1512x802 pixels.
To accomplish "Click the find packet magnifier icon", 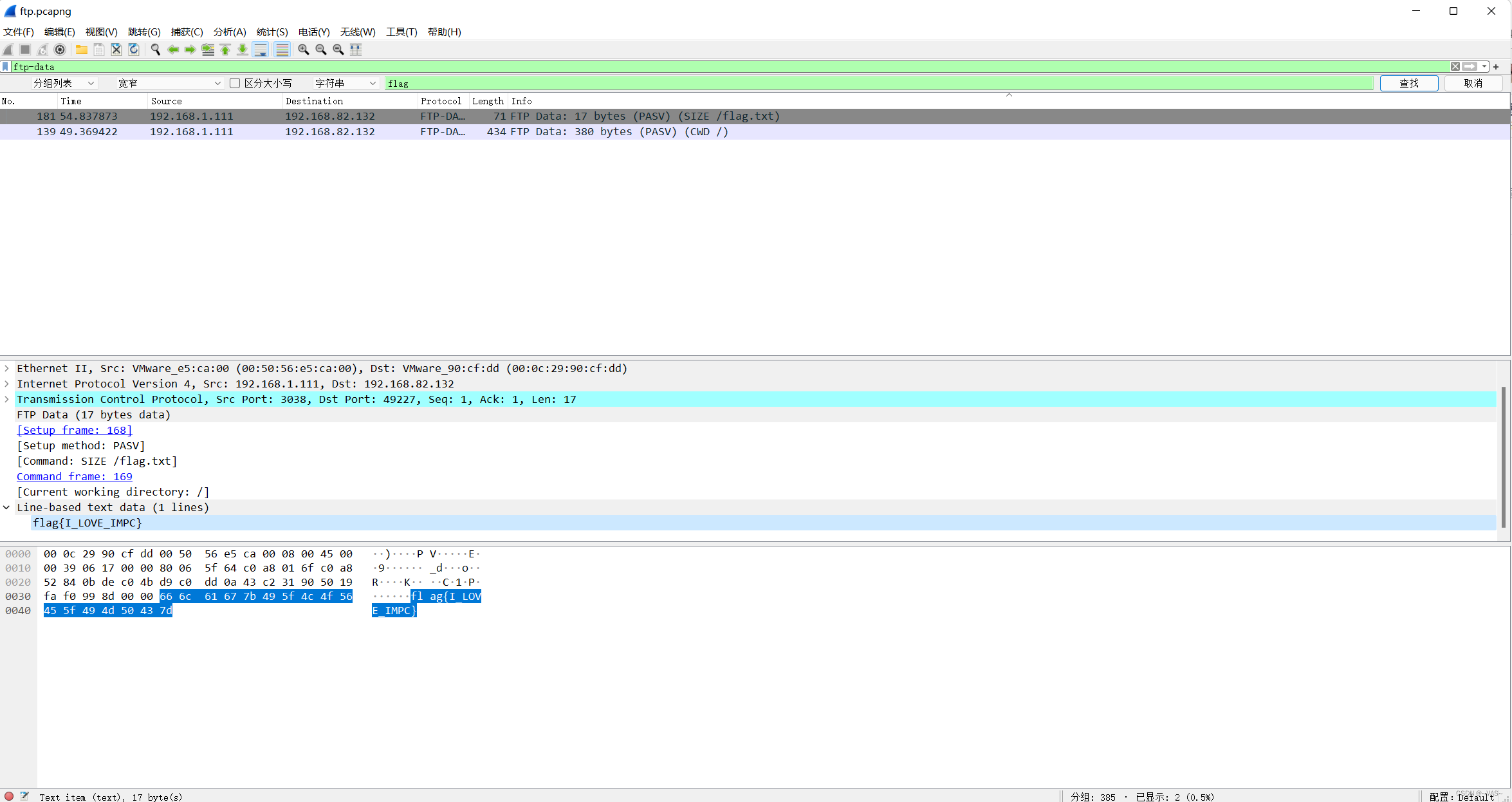I will [x=156, y=50].
